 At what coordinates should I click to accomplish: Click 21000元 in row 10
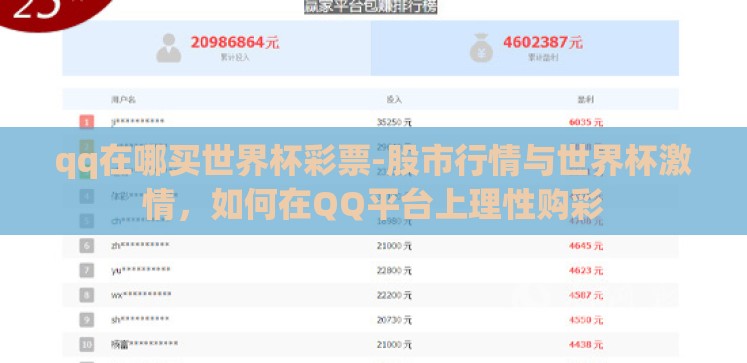[x=394, y=344]
